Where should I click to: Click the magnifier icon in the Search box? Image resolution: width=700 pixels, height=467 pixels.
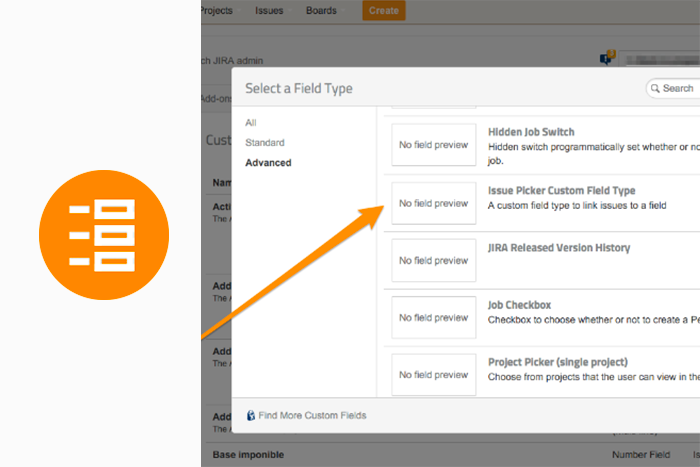655,88
